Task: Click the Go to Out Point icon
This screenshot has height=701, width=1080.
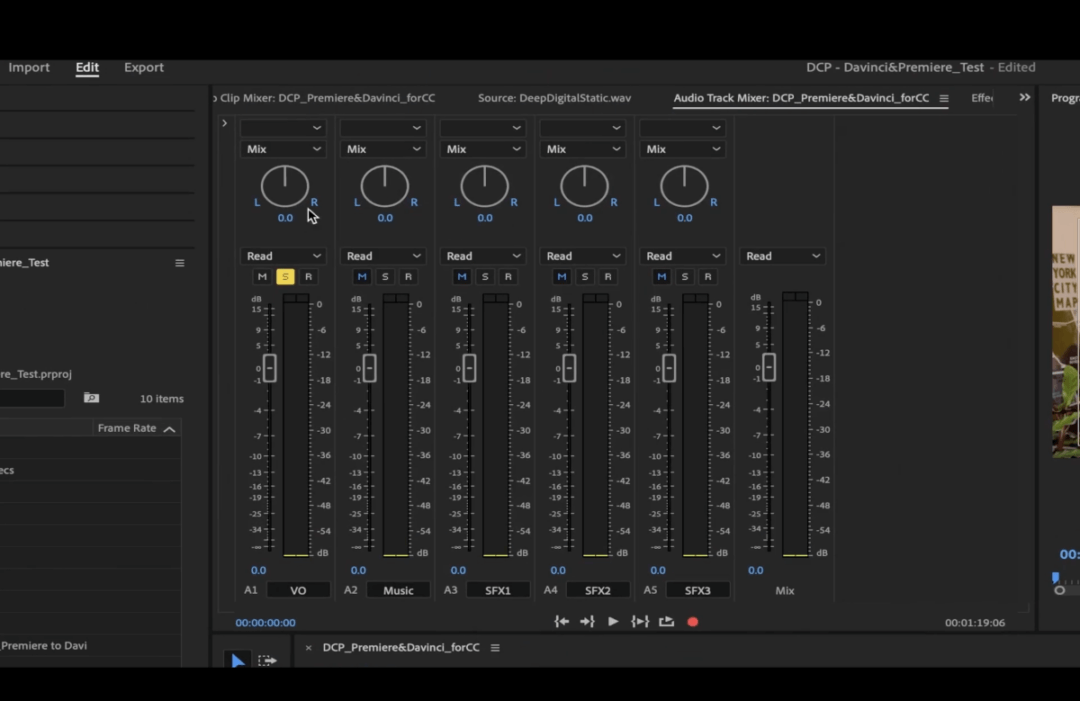Action: coord(587,621)
